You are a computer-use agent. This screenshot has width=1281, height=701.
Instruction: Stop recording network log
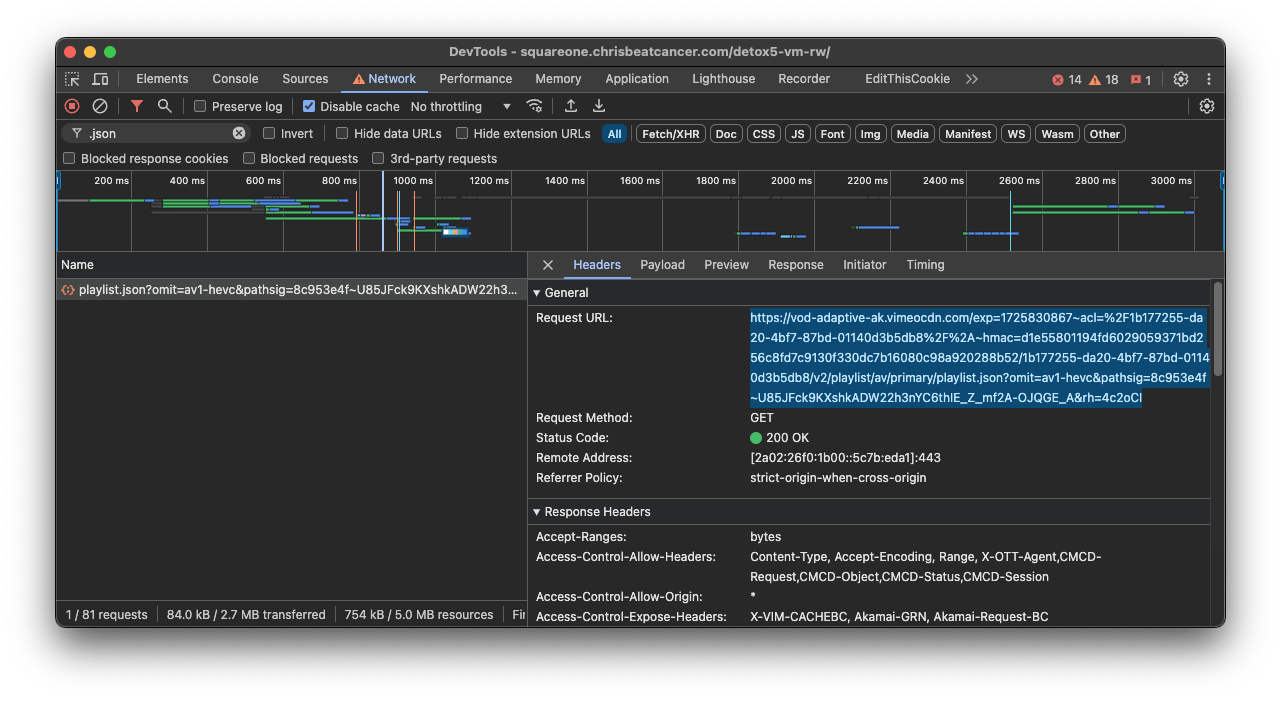pyautogui.click(x=72, y=106)
